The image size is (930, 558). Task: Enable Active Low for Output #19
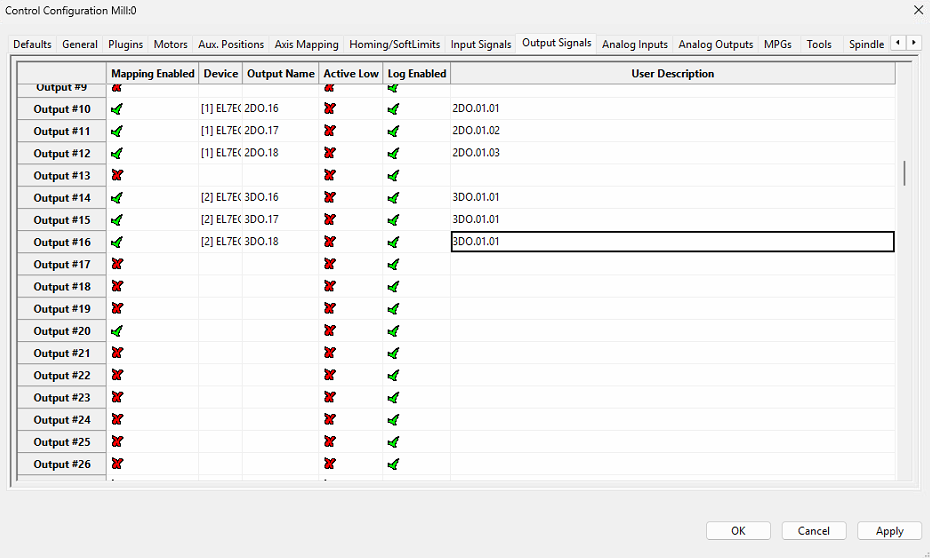pos(330,309)
